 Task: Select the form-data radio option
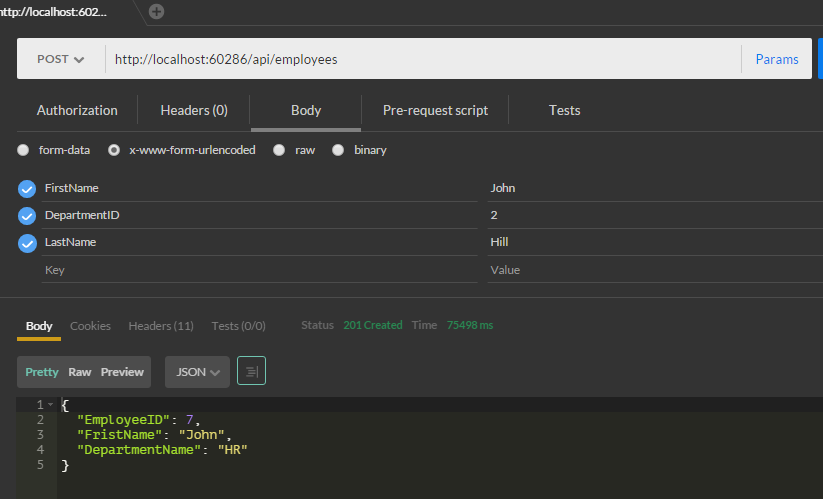[23, 150]
